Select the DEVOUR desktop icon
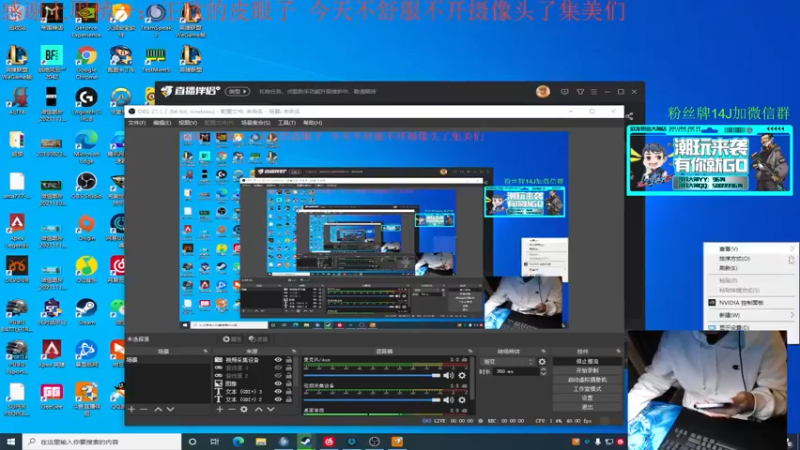 (x=17, y=269)
